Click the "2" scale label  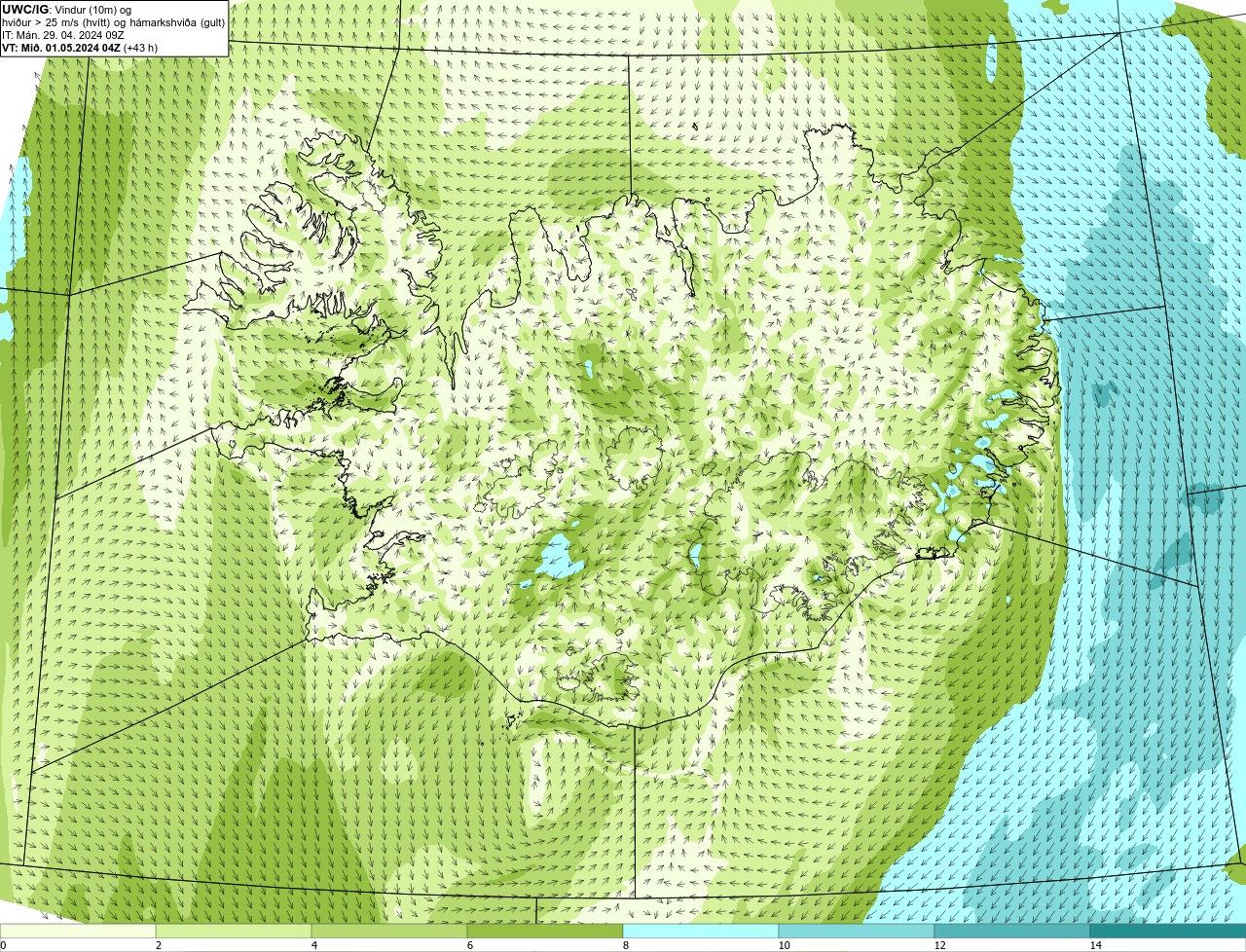[x=158, y=945]
